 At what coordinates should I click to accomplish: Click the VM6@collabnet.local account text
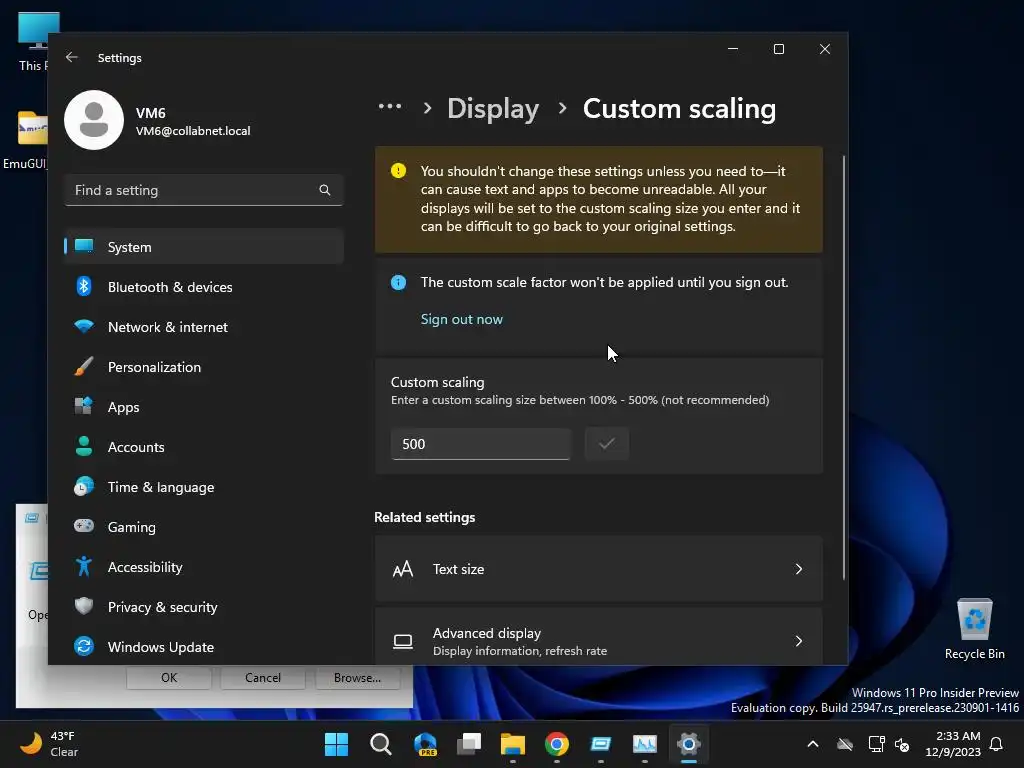193,131
